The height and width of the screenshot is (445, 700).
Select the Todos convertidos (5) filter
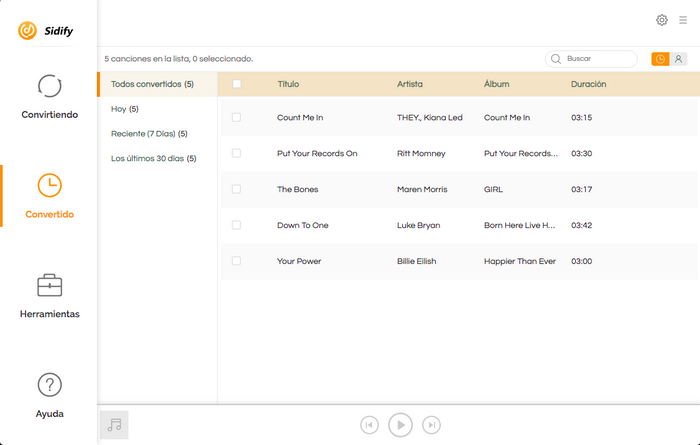point(157,84)
